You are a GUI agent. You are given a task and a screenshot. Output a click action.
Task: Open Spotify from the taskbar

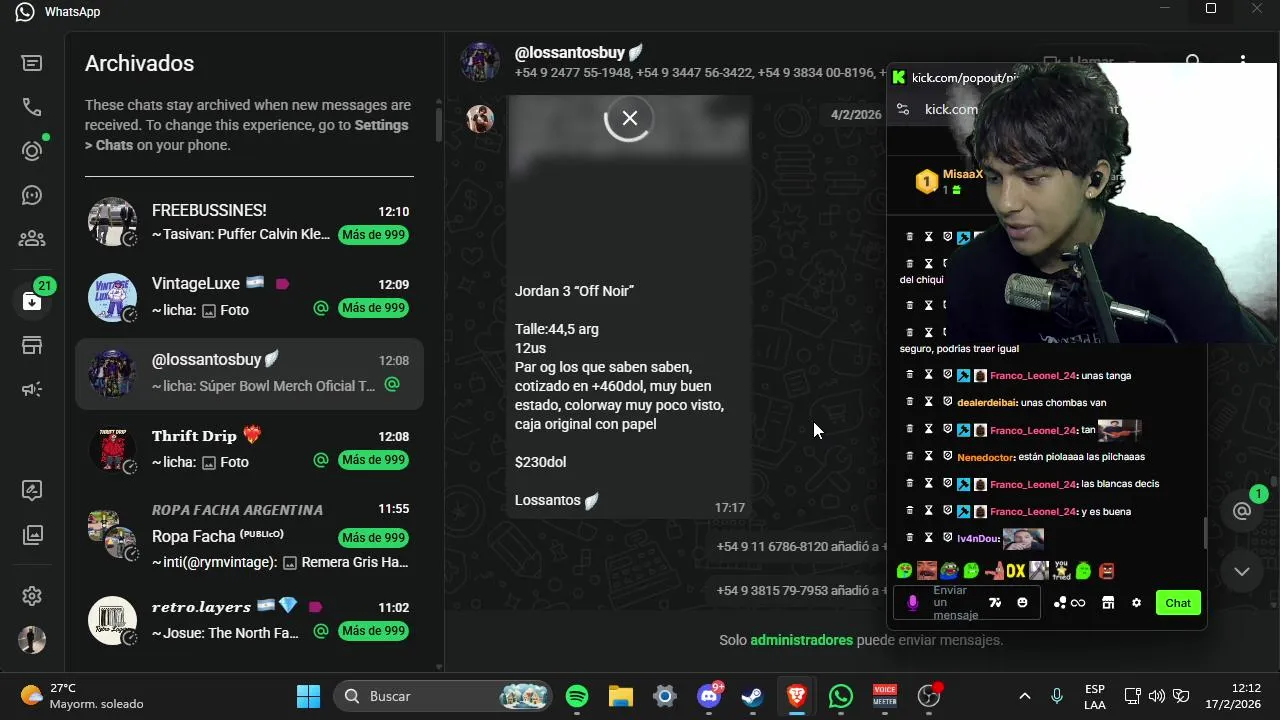point(577,696)
